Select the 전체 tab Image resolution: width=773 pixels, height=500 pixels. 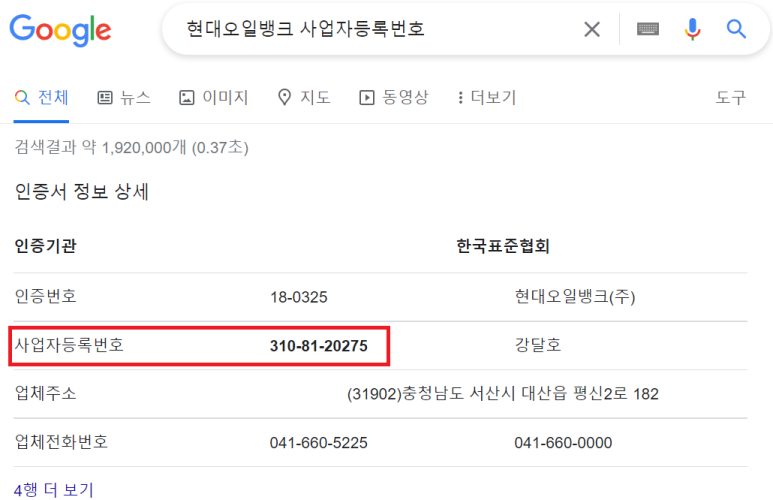pyautogui.click(x=41, y=97)
